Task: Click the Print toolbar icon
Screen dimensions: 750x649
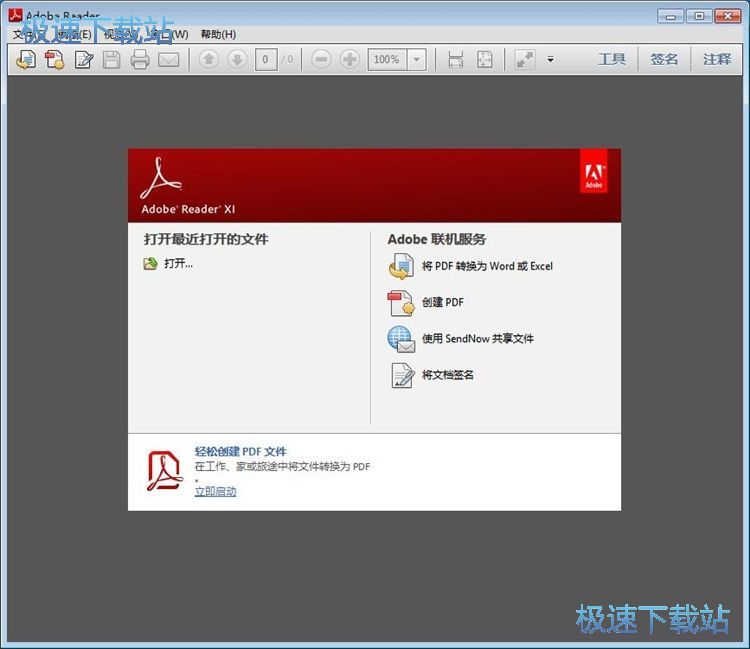Action: pos(140,60)
